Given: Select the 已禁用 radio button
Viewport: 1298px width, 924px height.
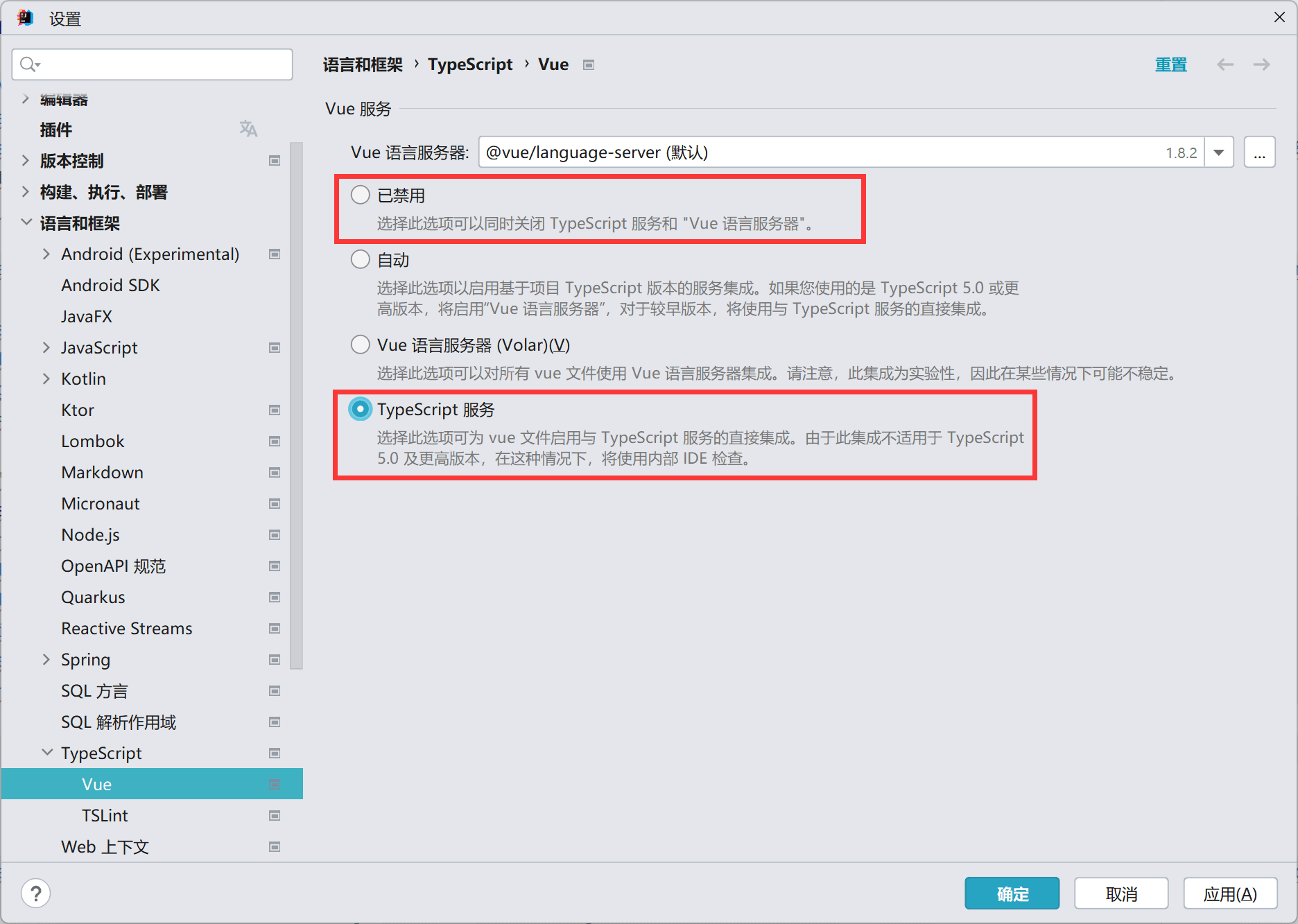Looking at the screenshot, I should point(360,195).
